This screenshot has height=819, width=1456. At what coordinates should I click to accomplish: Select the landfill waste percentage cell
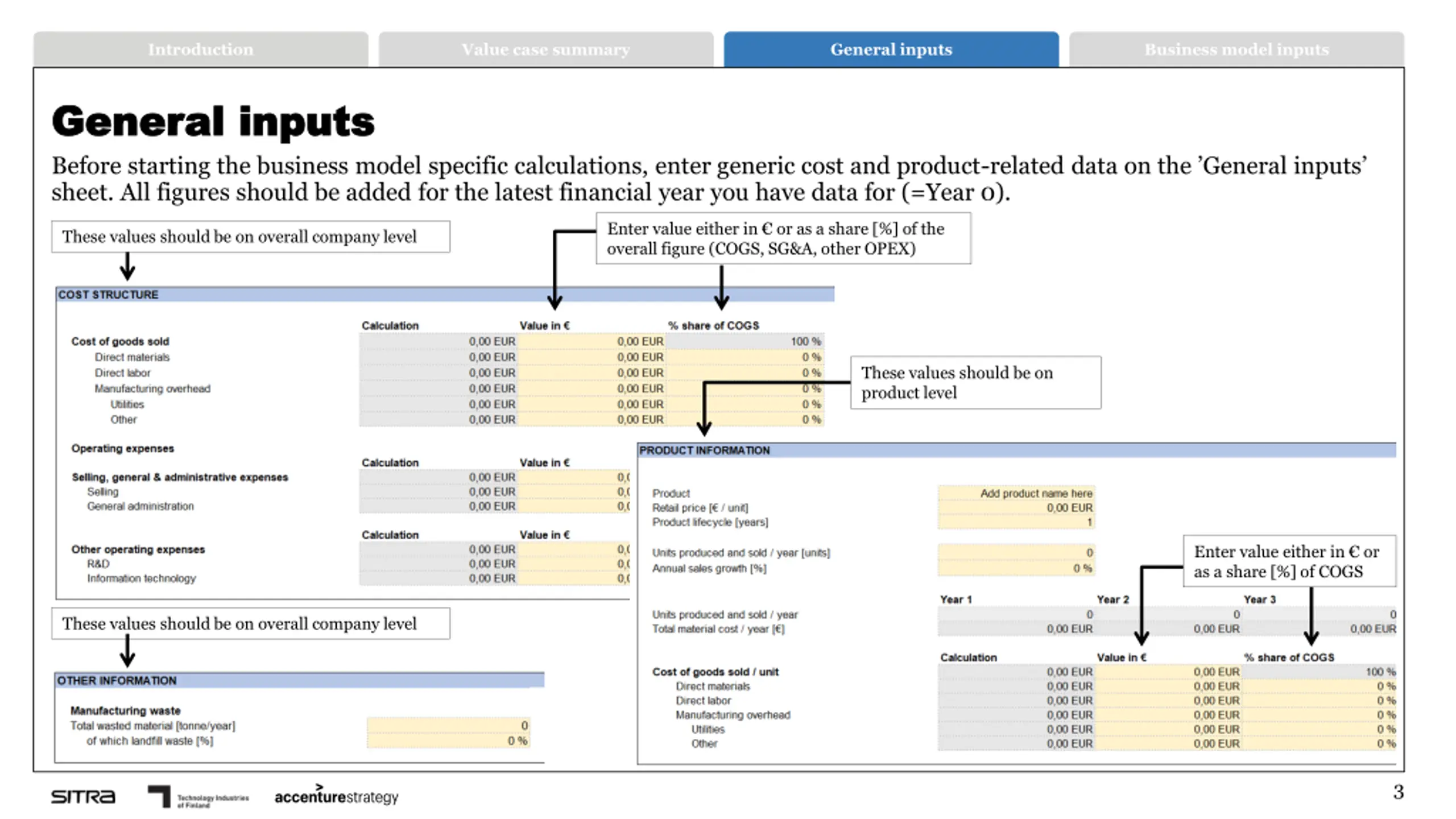(x=448, y=741)
